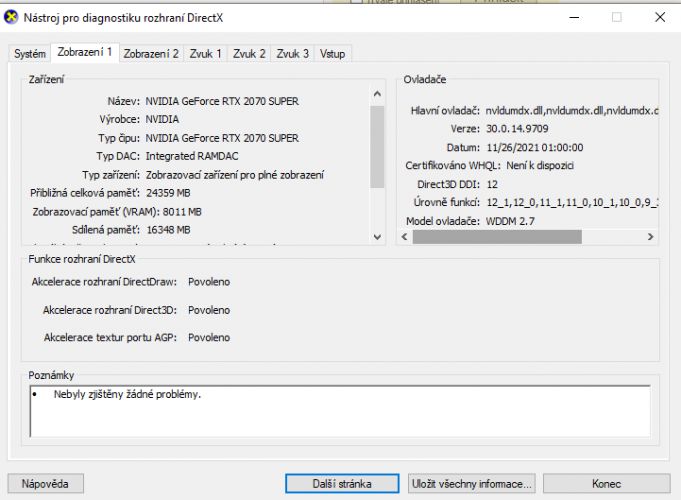
Task: Click the Výrobce value NVIDIA
Action: click(162, 119)
